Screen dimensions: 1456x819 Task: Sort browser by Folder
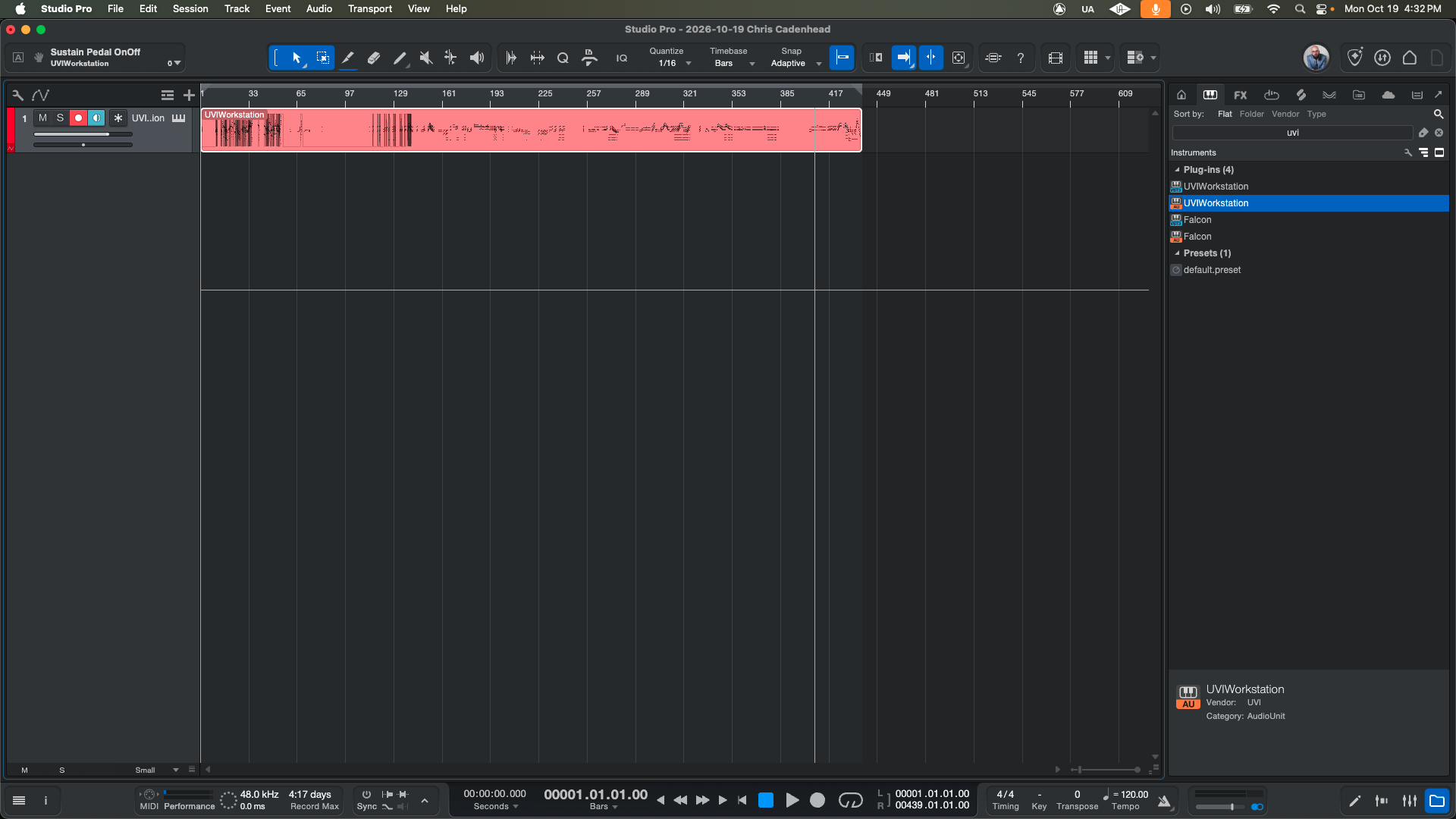[x=1252, y=114]
